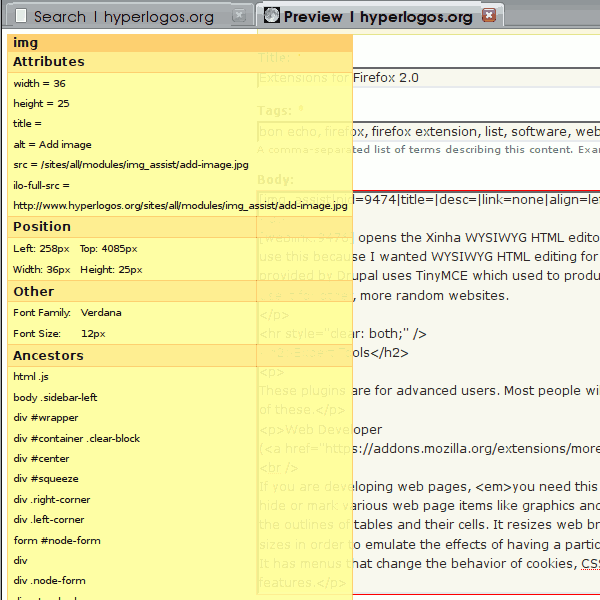Select the img element header
Viewport: 600px width, 600px height.
coord(180,43)
